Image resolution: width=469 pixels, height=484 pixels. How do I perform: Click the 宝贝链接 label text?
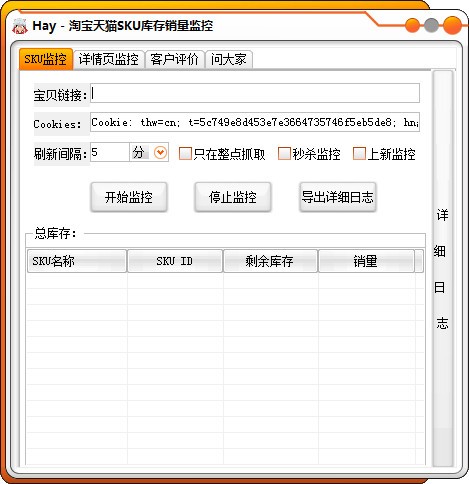coord(61,95)
